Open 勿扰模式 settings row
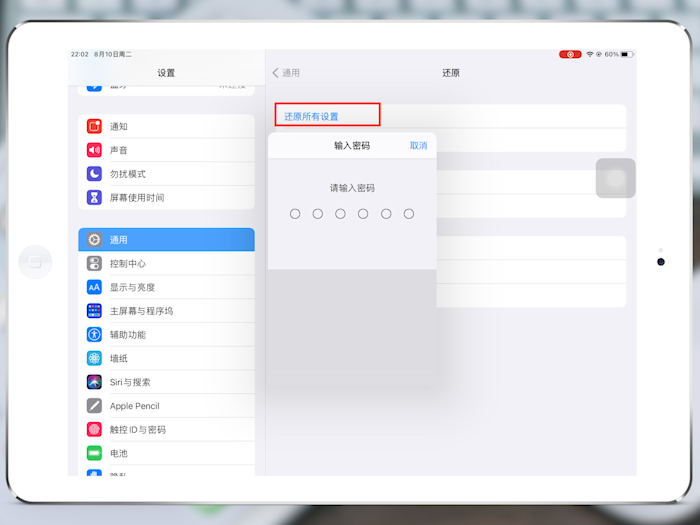Viewport: 700px width, 525px height. point(166,174)
